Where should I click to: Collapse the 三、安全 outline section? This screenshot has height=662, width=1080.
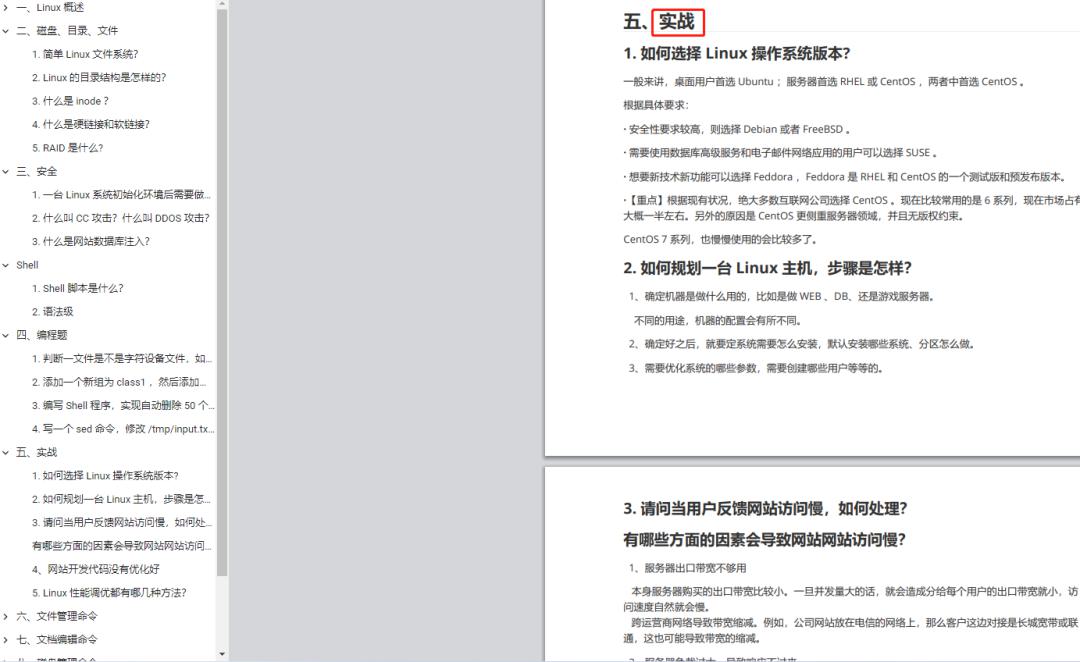6,172
